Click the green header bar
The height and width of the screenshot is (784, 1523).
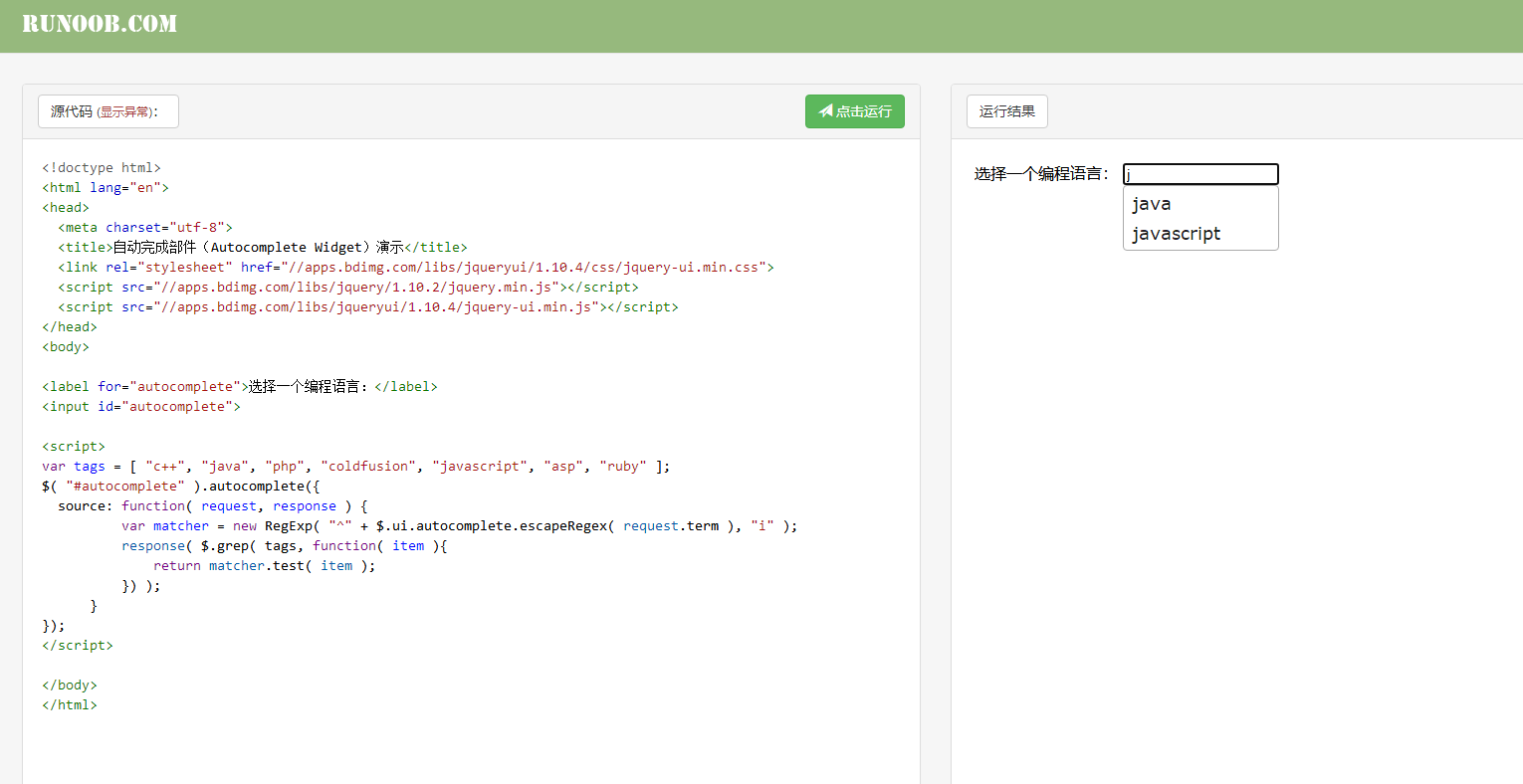click(x=697, y=25)
